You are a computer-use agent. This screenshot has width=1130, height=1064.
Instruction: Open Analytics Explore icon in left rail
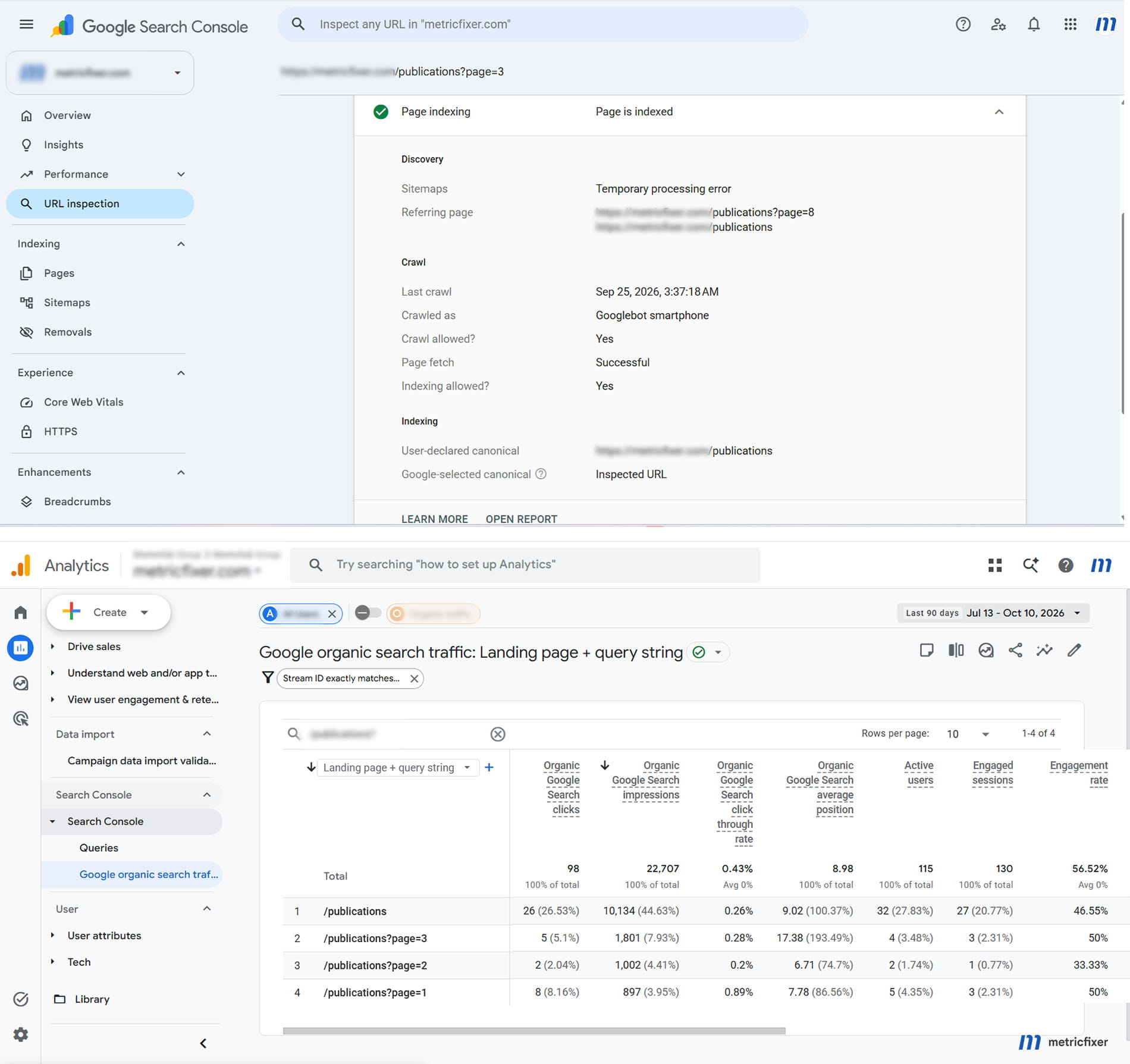tap(21, 683)
